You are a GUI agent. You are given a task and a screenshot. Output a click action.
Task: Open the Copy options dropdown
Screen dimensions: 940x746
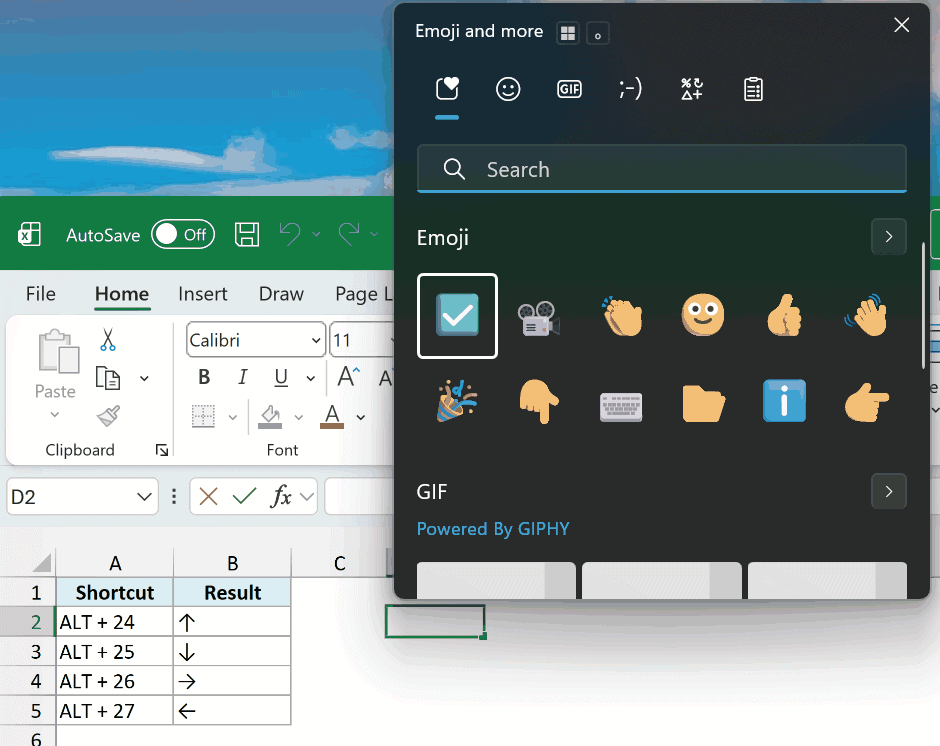tap(144, 378)
